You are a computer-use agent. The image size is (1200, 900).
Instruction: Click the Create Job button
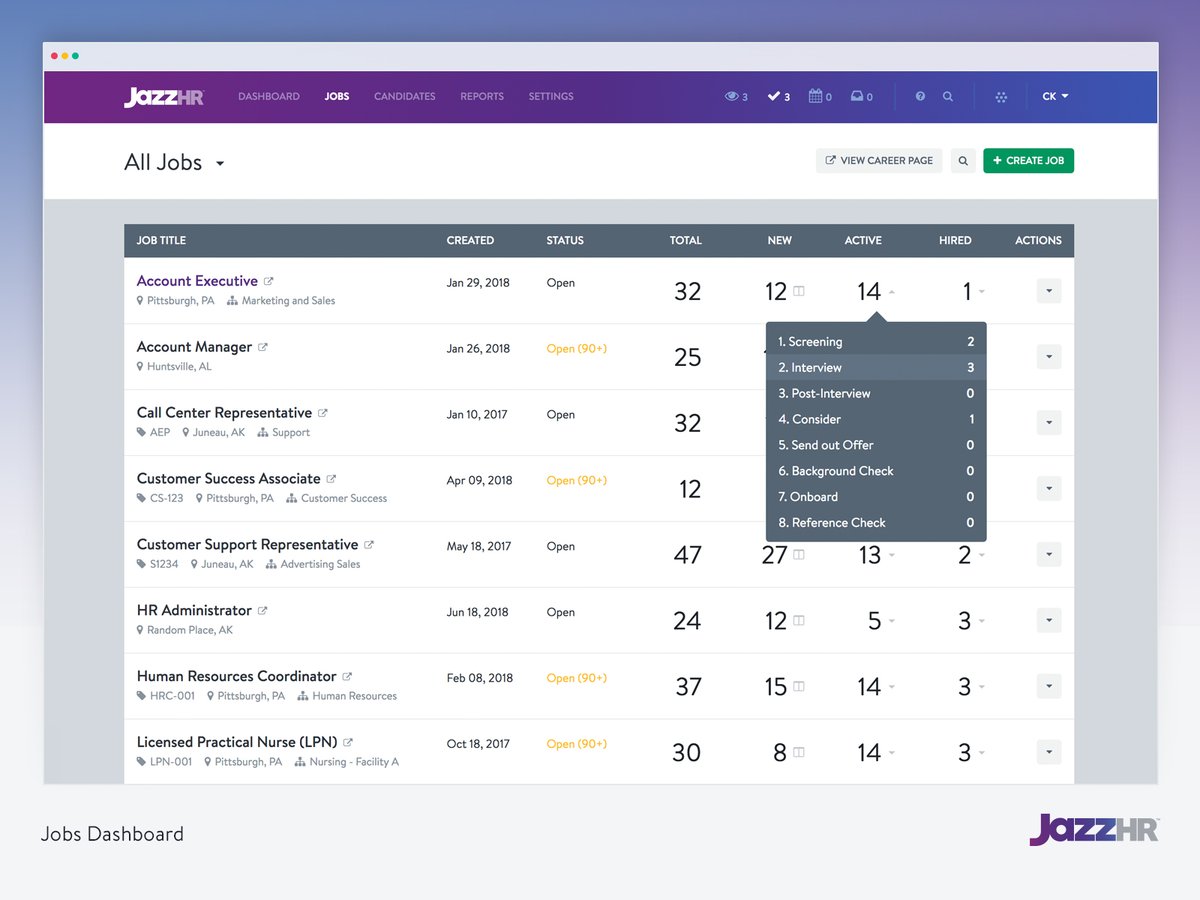click(1028, 160)
